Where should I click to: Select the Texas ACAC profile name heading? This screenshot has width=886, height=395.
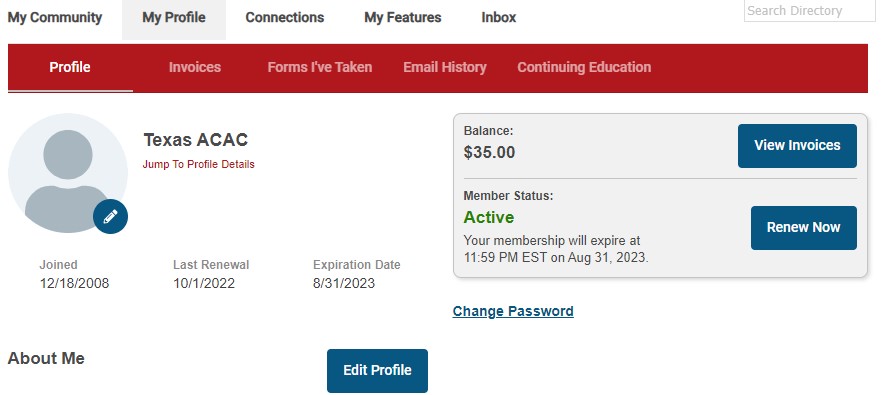tap(196, 140)
